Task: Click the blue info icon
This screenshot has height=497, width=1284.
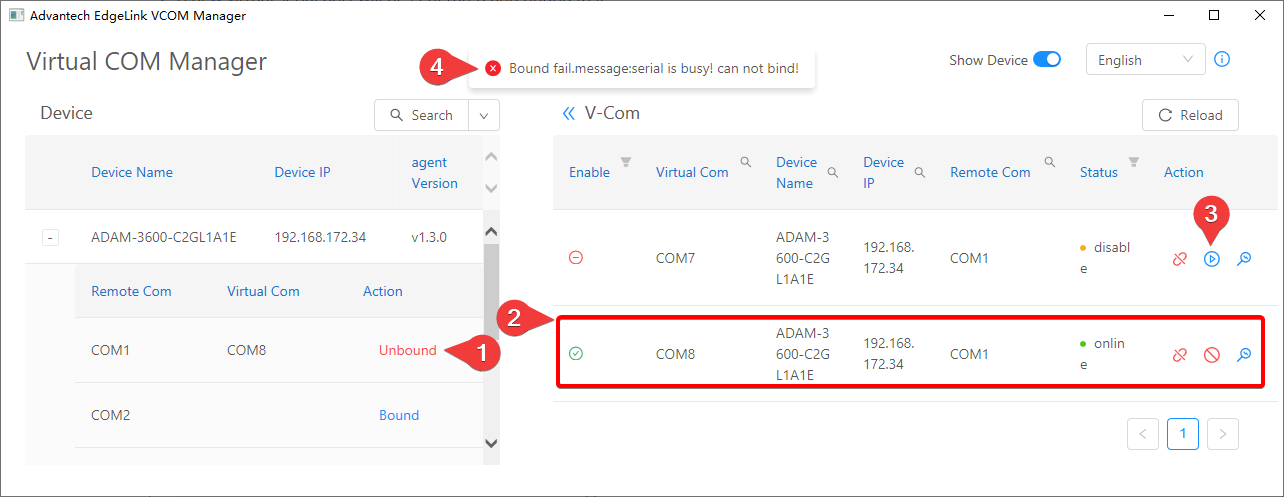Action: [x=1222, y=59]
